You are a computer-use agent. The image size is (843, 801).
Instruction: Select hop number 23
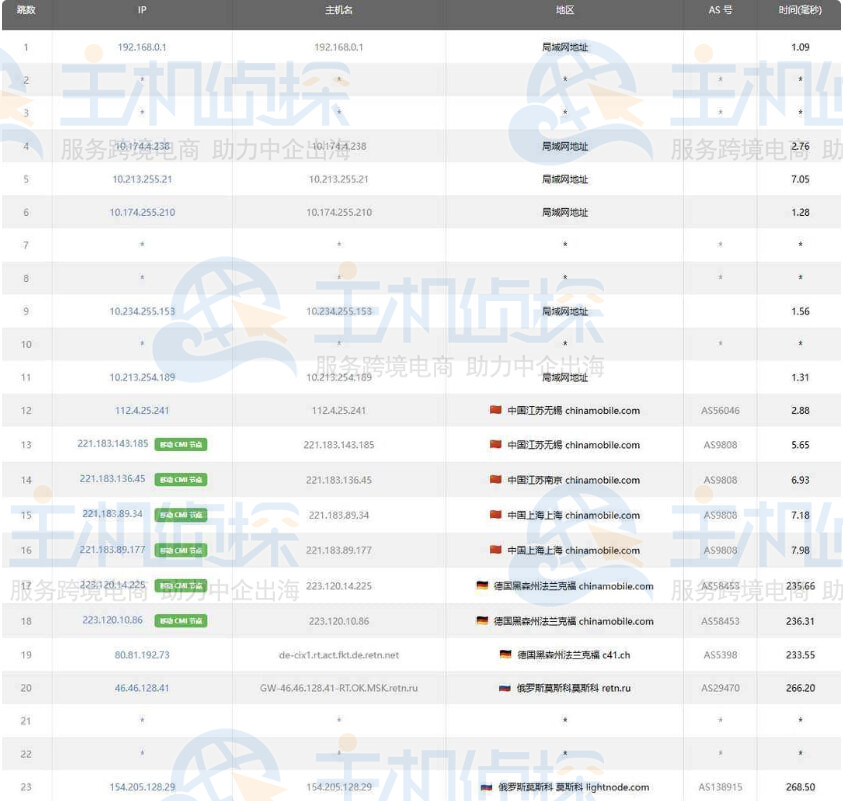[26, 787]
